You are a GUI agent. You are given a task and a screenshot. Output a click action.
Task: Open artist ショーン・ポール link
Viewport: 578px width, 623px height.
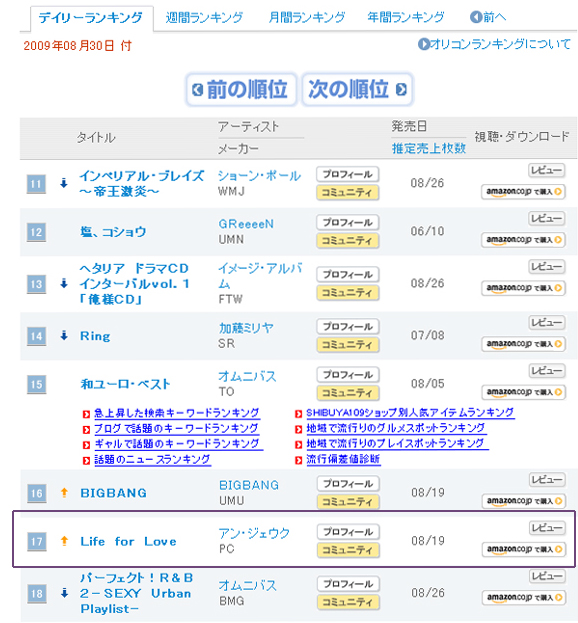click(259, 176)
